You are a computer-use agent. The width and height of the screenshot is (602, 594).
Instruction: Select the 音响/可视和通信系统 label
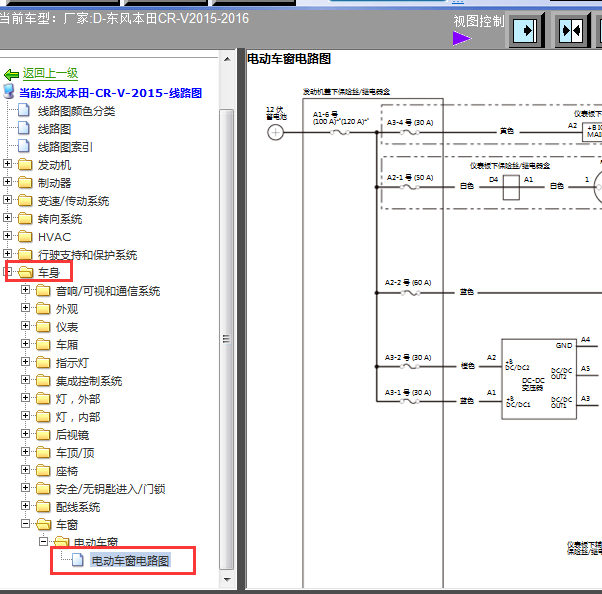point(108,291)
